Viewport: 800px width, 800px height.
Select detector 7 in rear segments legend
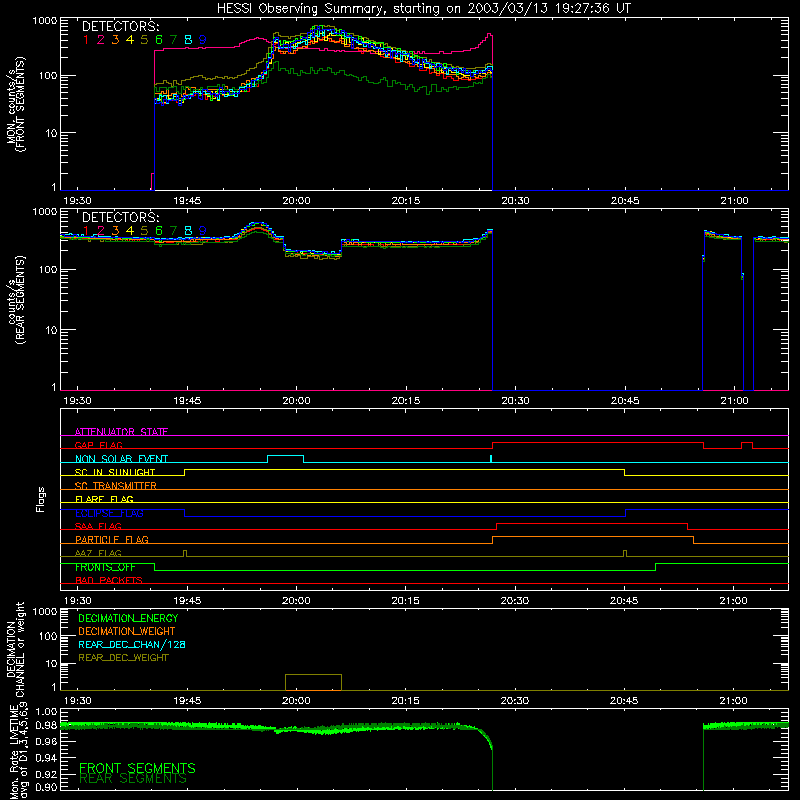(x=173, y=231)
